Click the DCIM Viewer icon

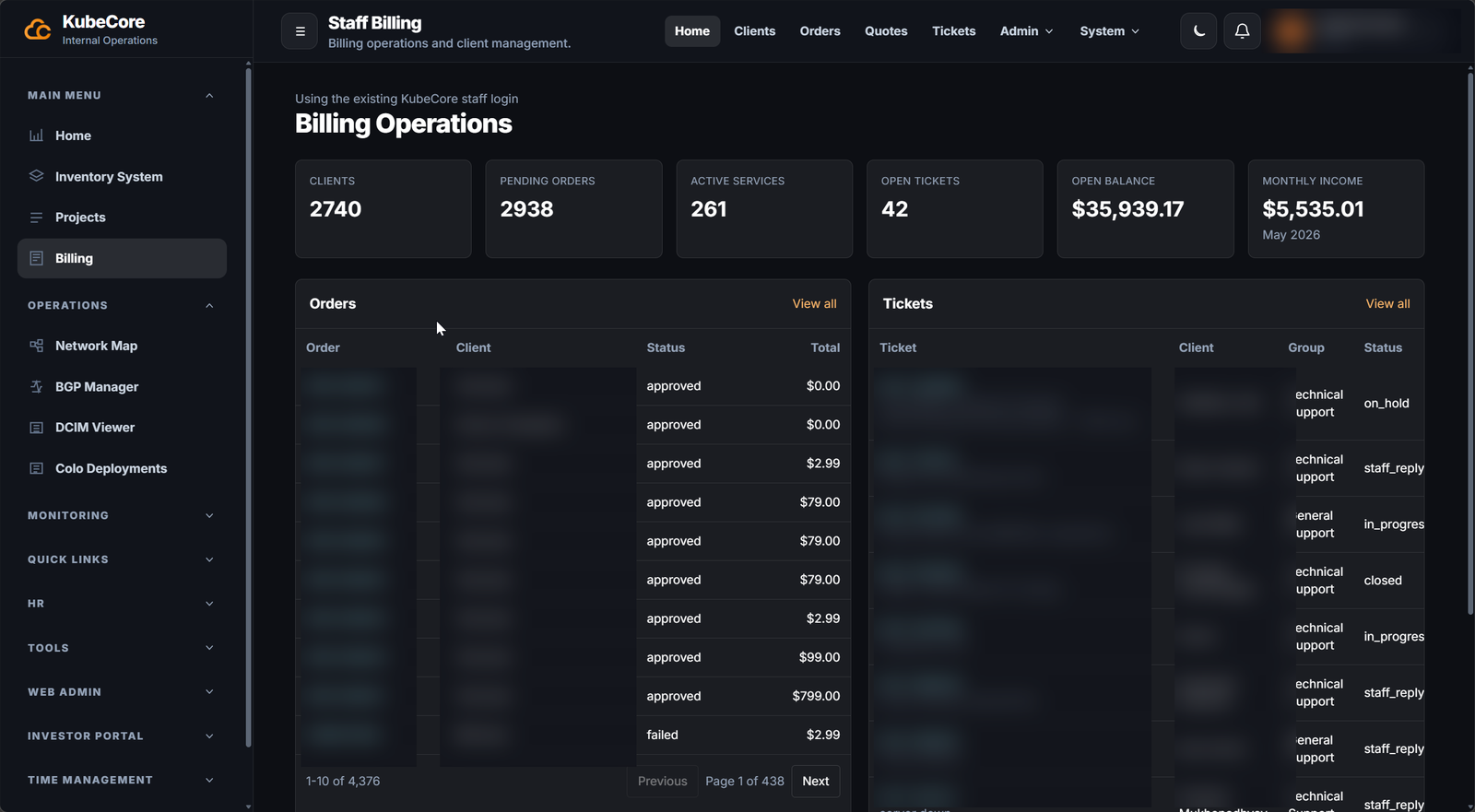[x=37, y=428]
